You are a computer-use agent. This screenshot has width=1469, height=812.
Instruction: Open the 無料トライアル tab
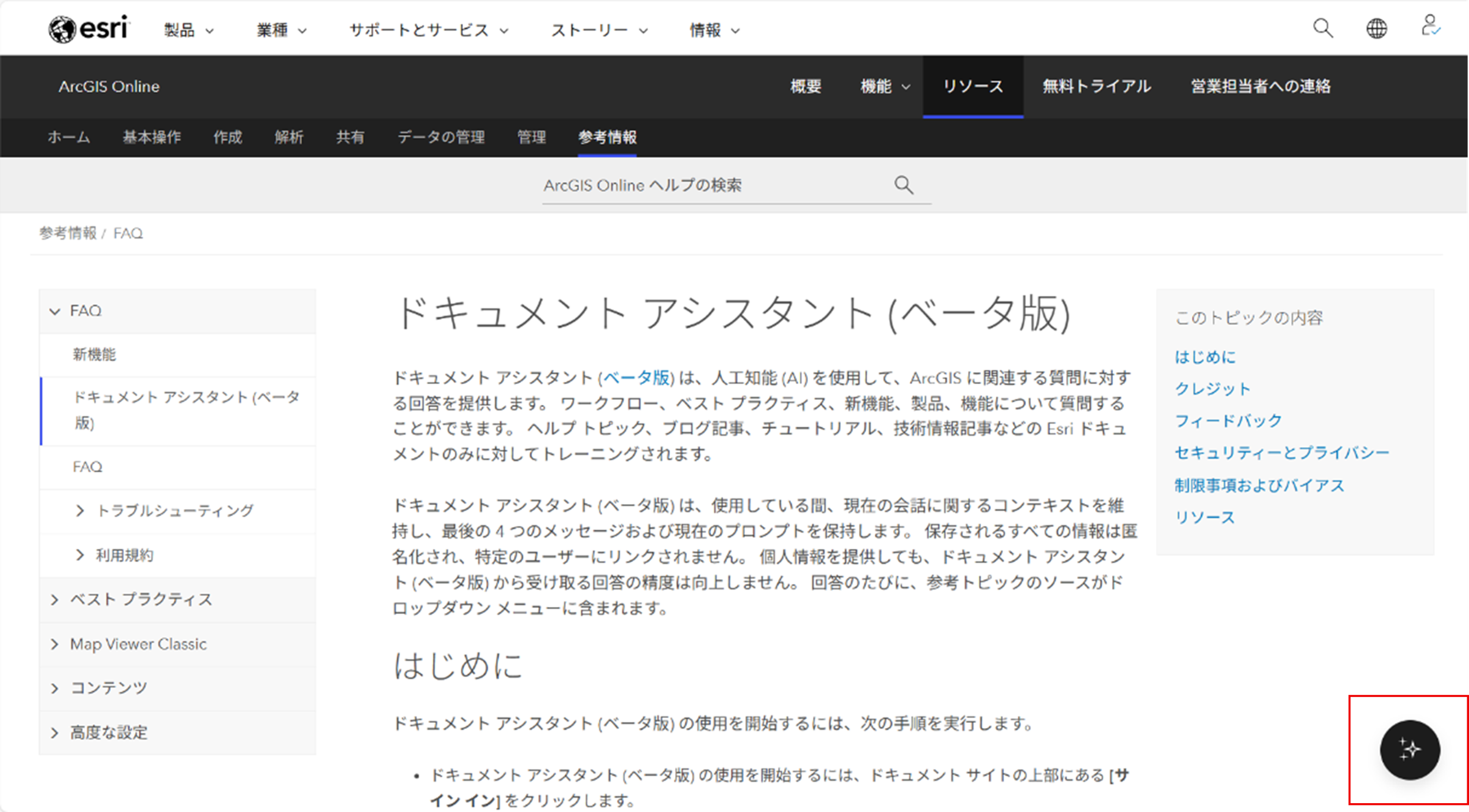pos(1096,87)
